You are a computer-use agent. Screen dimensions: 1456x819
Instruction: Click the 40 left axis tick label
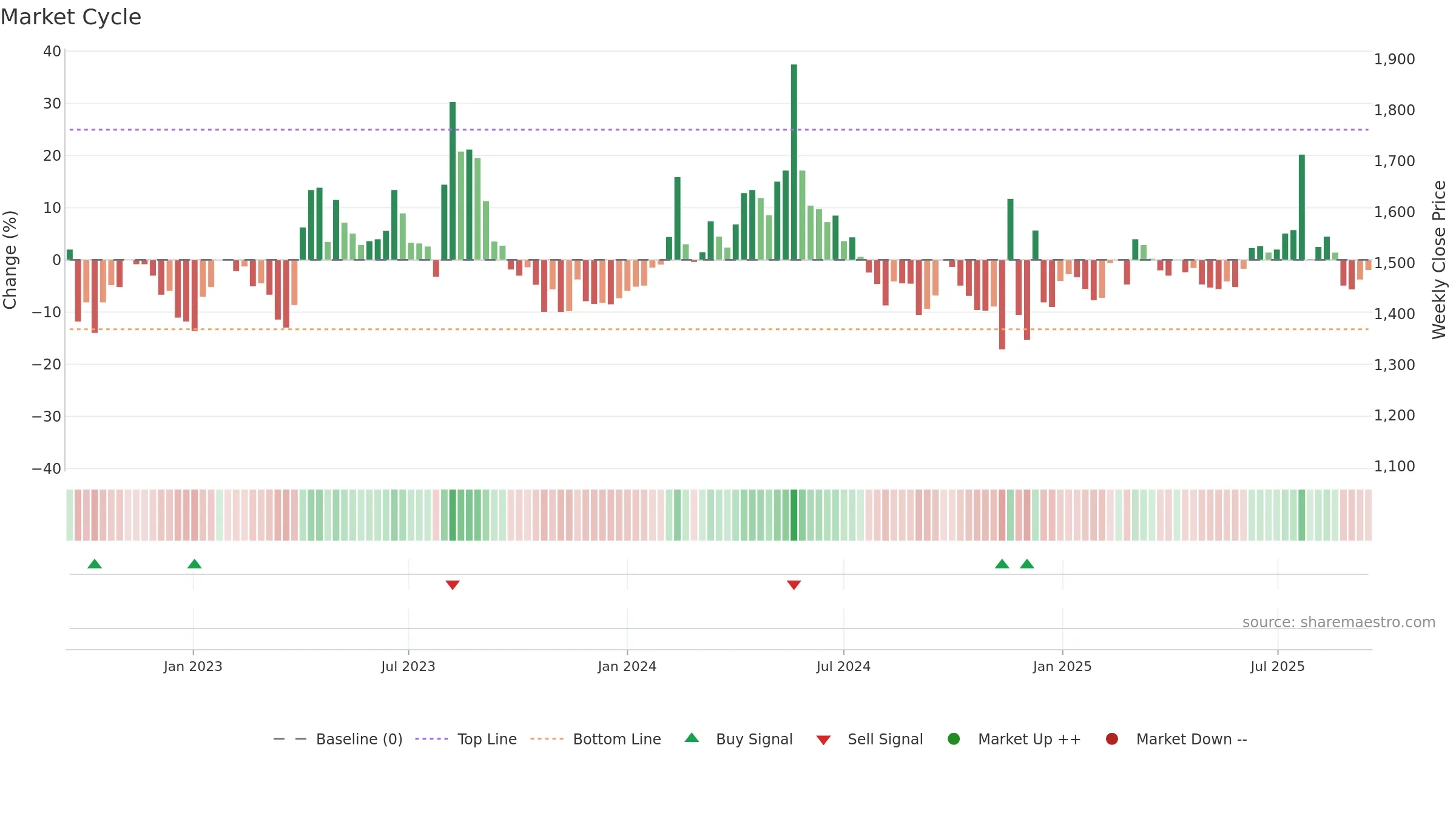pos(52,52)
